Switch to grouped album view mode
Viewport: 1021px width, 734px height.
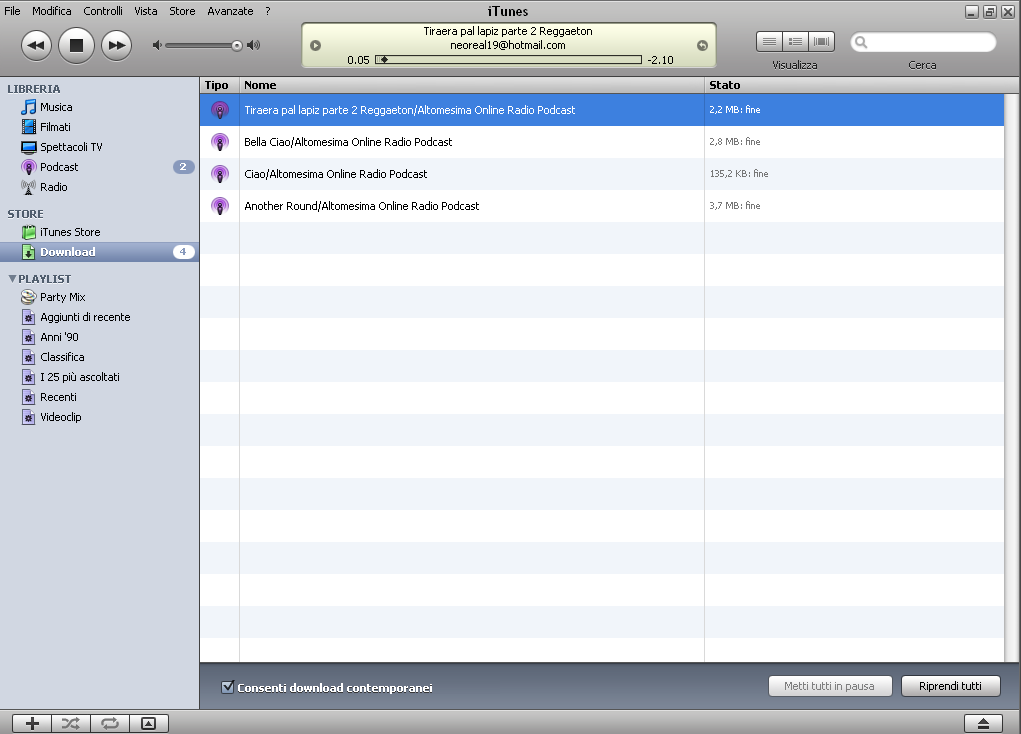coord(795,42)
